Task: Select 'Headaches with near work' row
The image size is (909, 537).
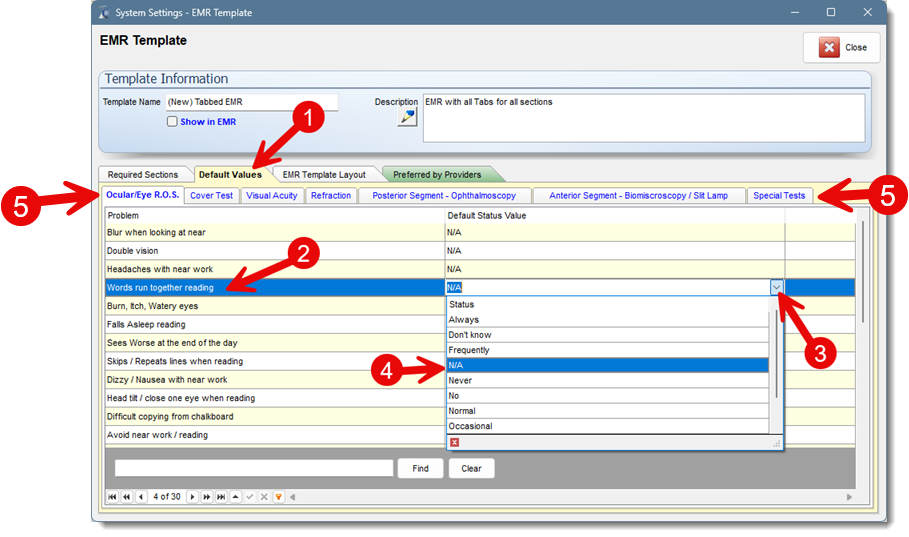Action: tap(480, 269)
